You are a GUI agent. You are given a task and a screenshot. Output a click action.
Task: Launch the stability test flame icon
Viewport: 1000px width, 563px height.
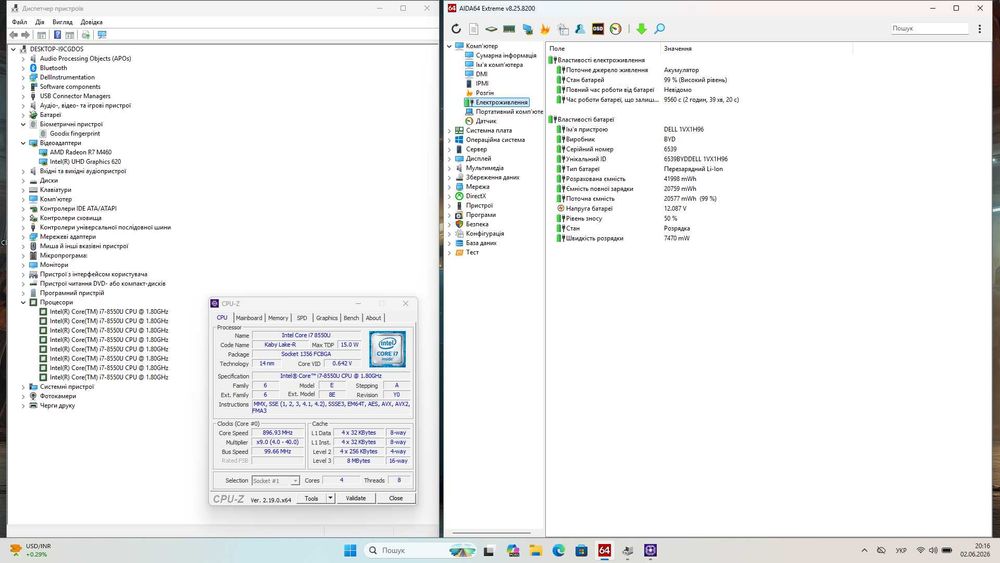(545, 29)
